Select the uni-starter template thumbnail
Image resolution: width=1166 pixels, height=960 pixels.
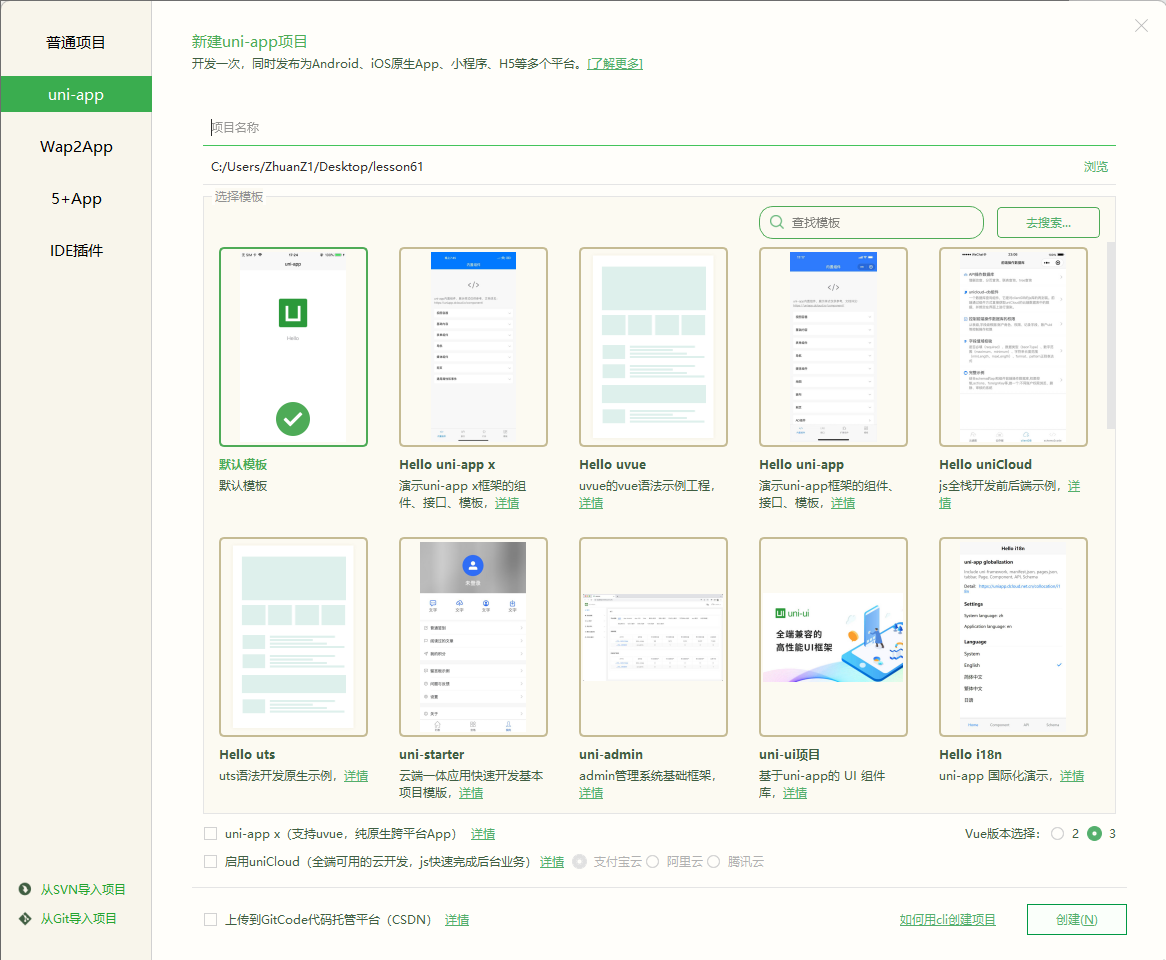coord(473,637)
